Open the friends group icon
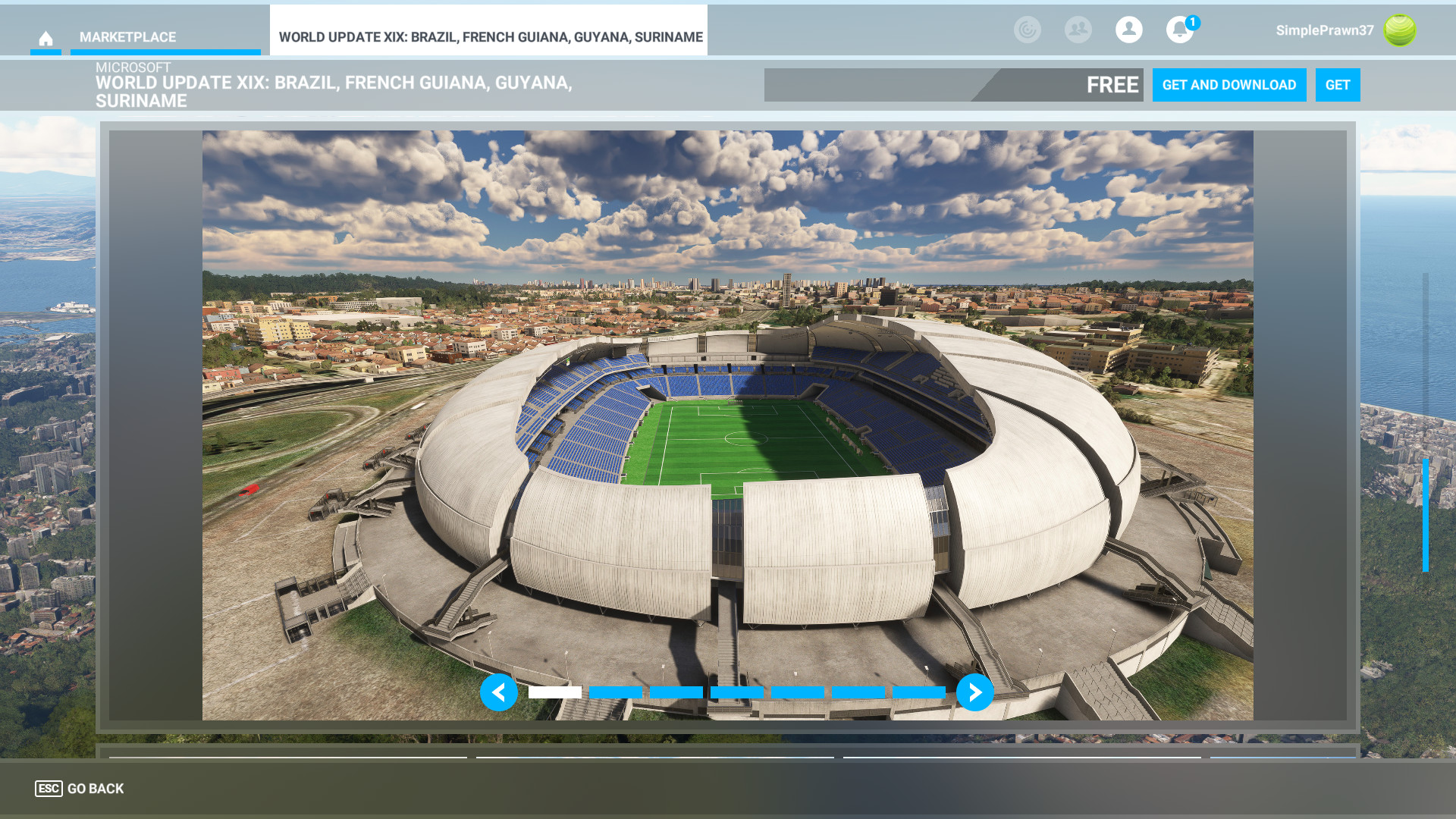Screen dimensions: 1456x819 1078,30
